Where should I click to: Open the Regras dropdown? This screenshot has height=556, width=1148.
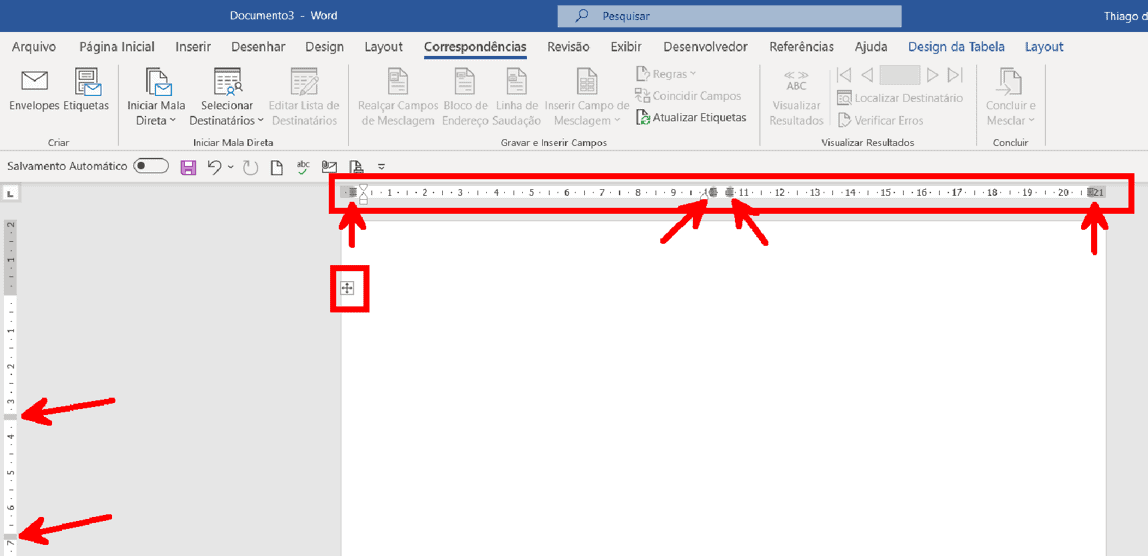666,73
